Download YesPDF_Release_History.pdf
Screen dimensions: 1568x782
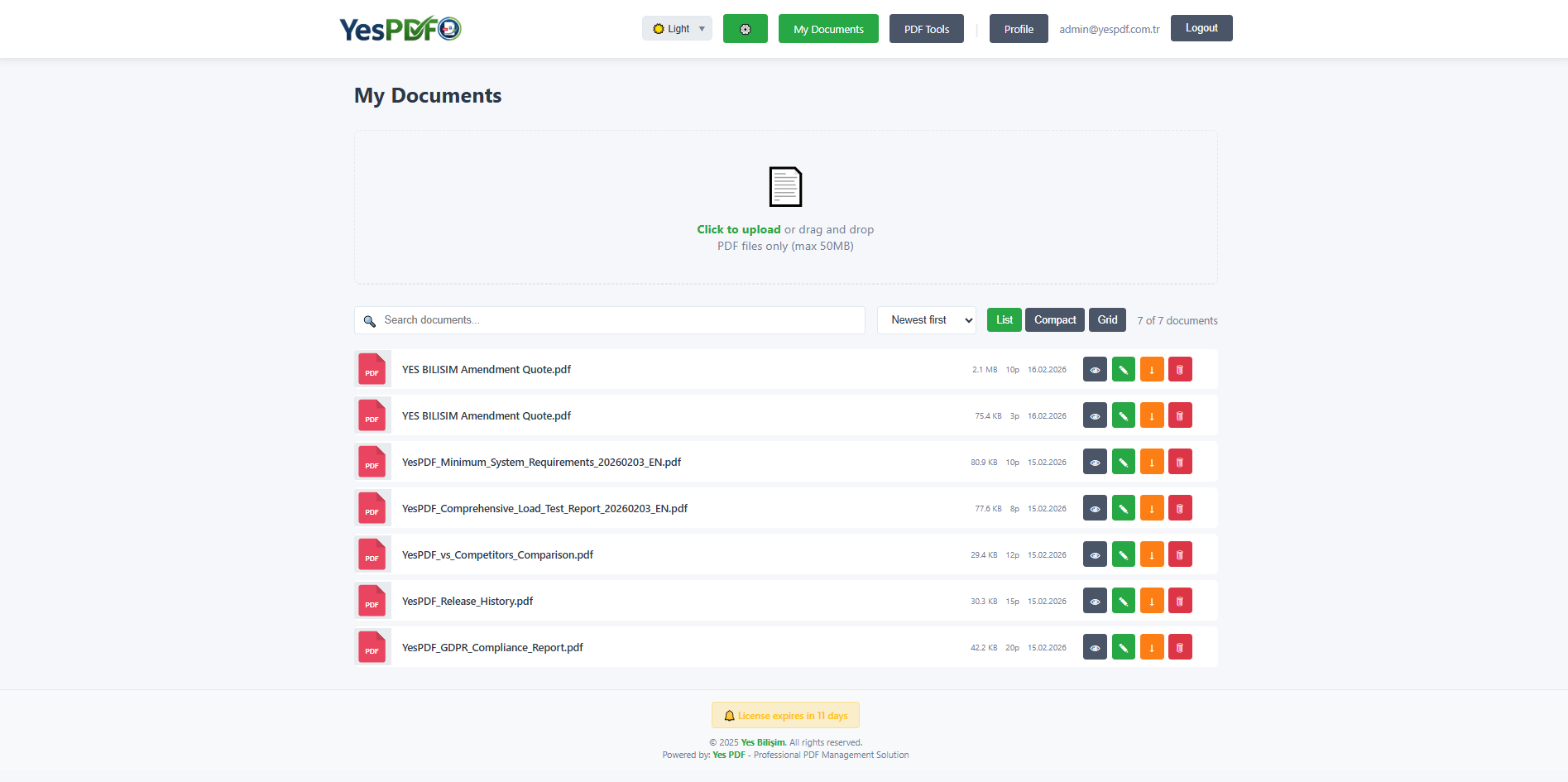[x=1151, y=602]
